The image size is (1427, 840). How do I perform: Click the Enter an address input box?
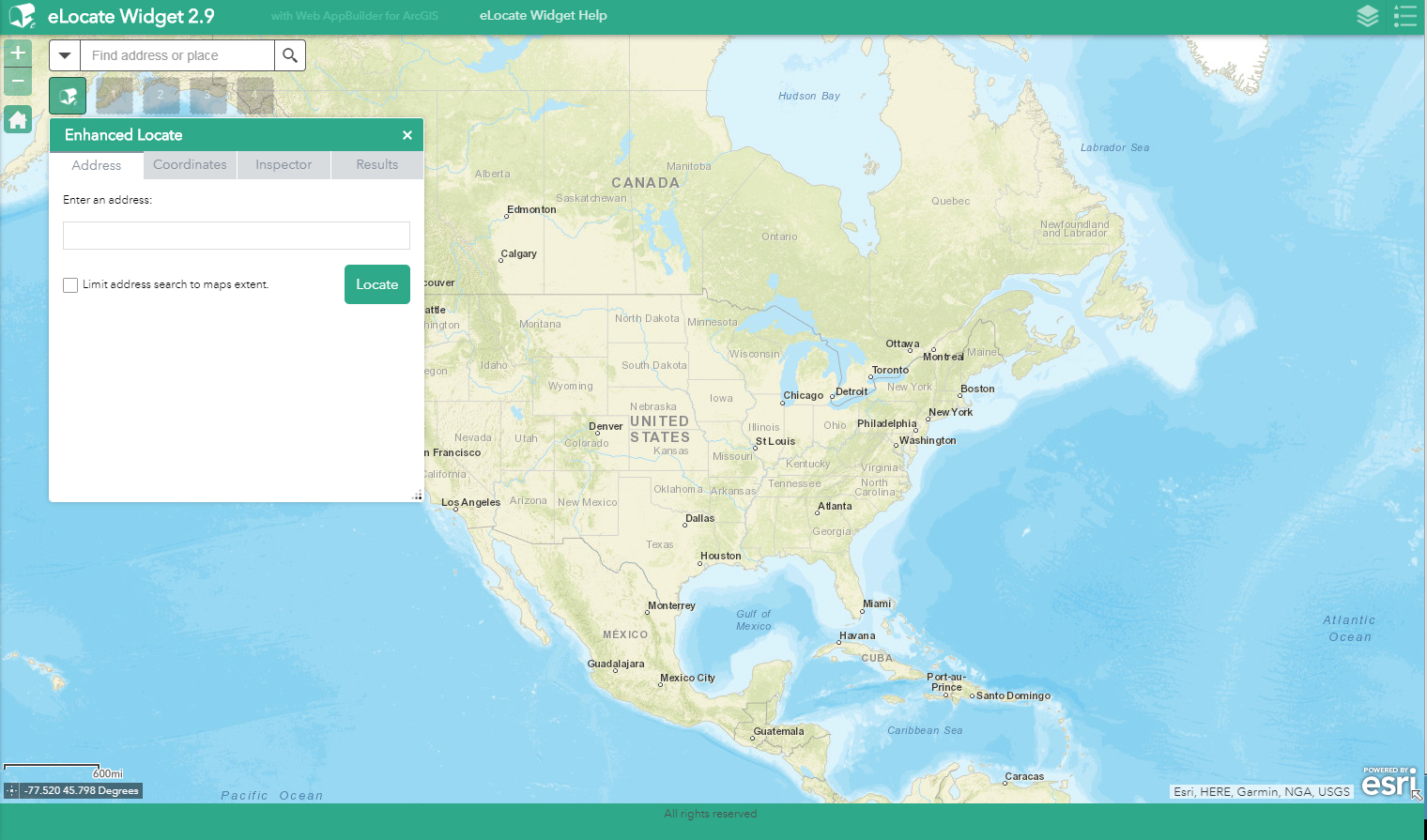(x=237, y=236)
